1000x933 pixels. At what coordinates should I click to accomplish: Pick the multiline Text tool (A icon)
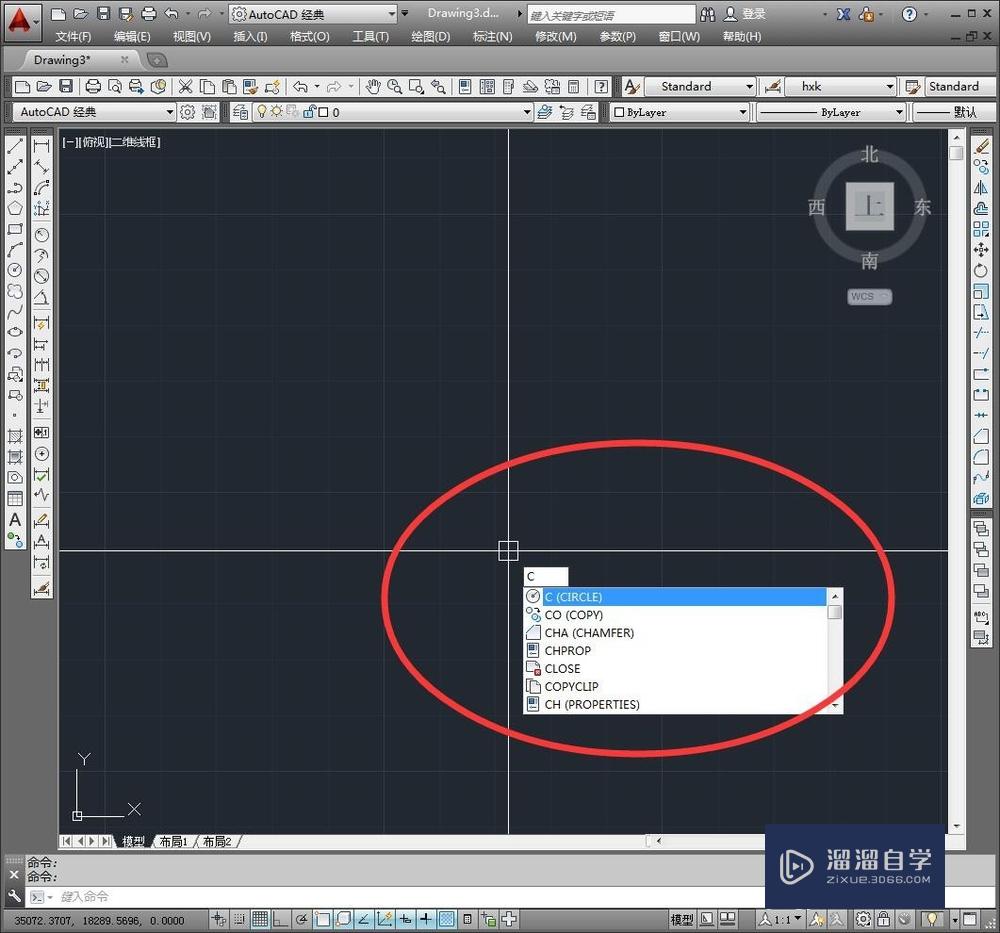[x=13, y=519]
